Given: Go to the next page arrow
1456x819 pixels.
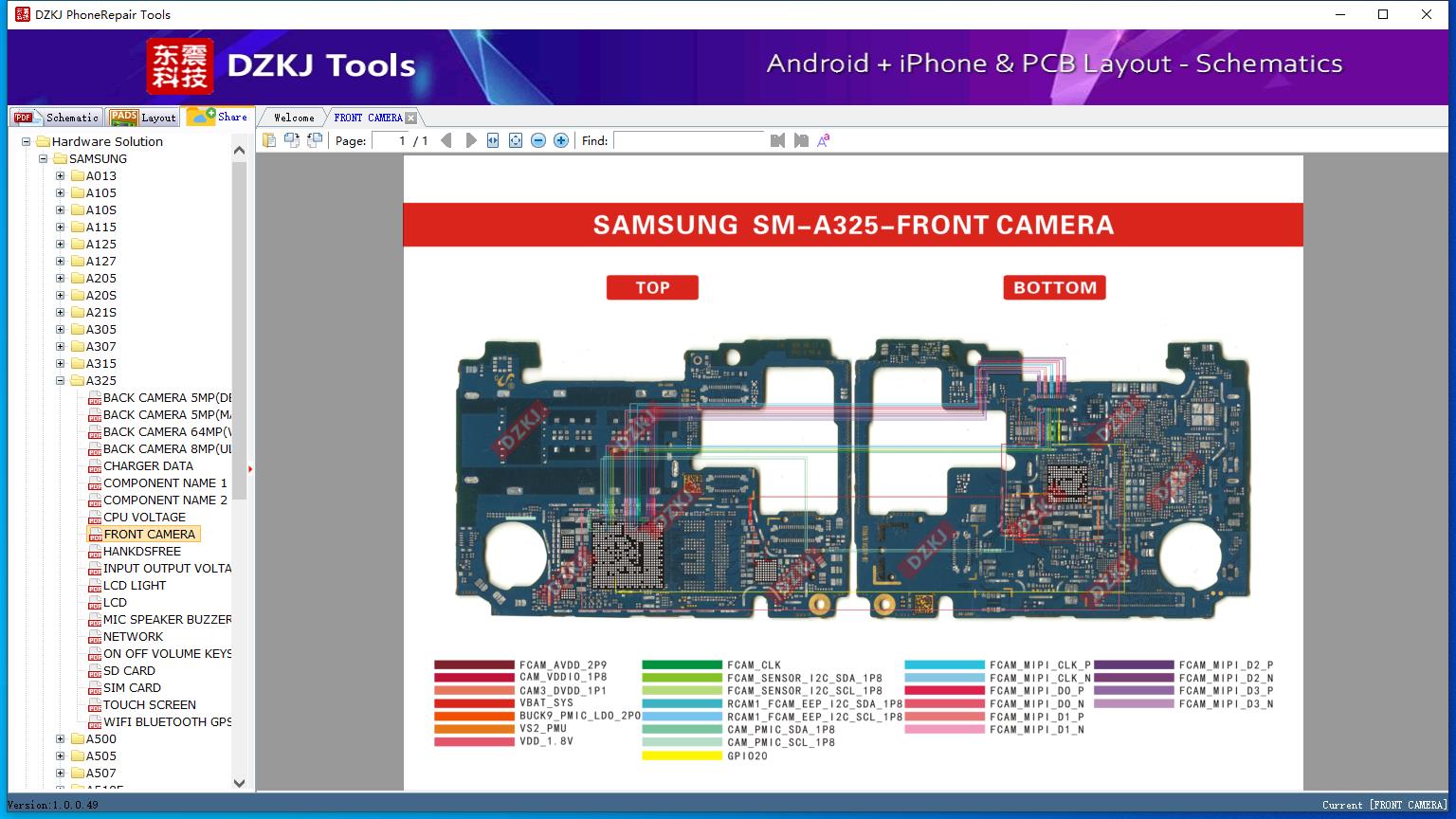Looking at the screenshot, I should [471, 140].
